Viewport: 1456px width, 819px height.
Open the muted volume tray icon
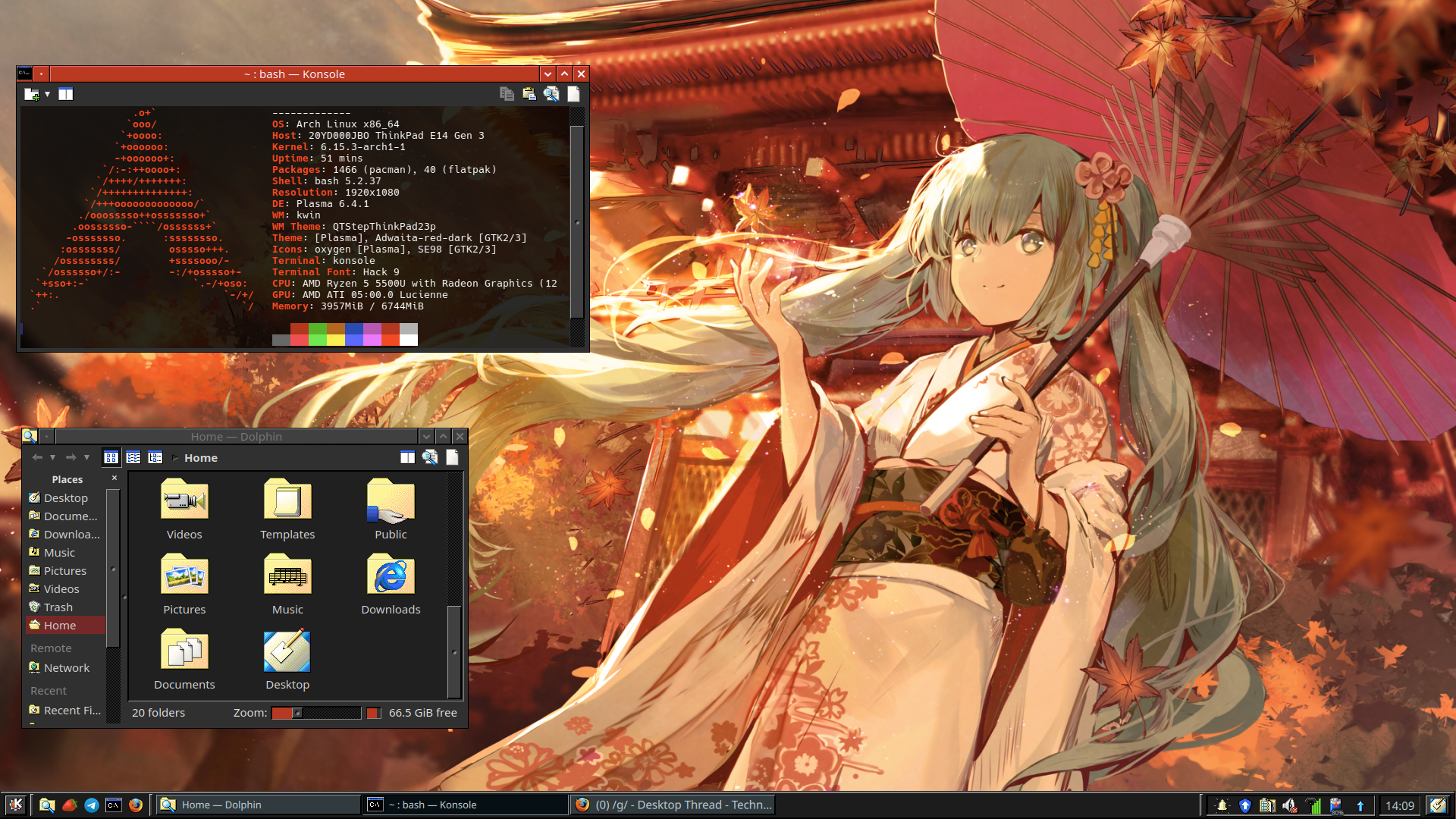(1290, 805)
